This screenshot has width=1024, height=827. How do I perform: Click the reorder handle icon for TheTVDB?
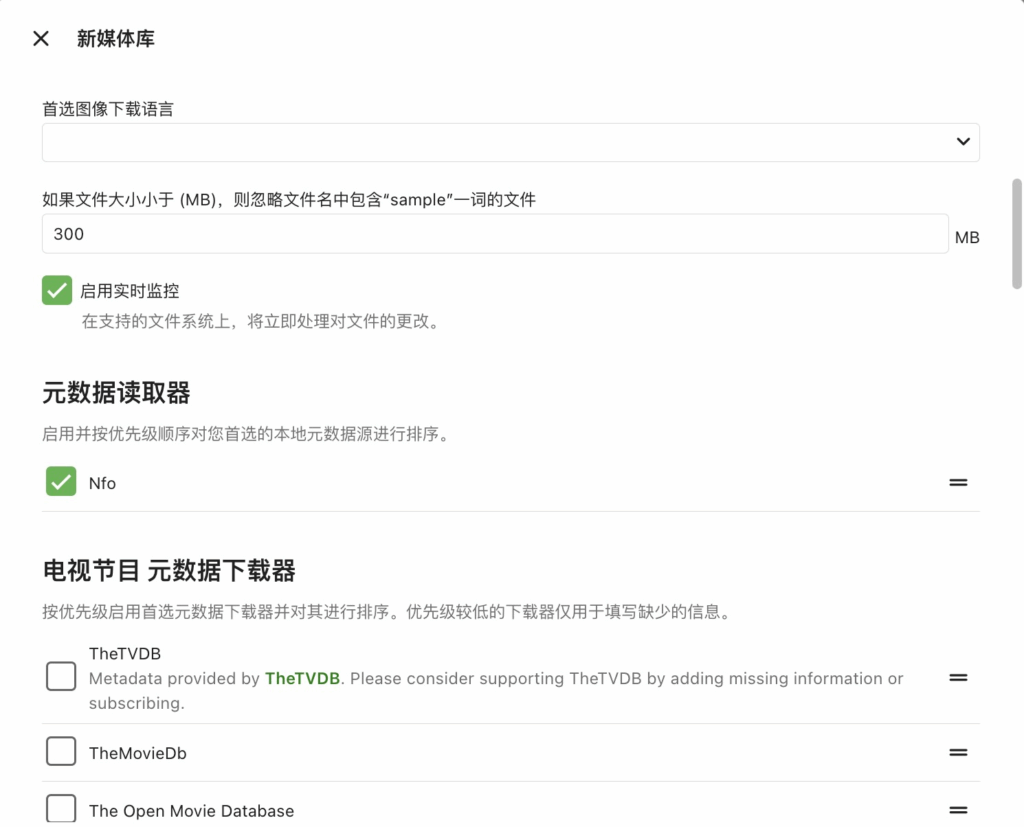coord(958,677)
